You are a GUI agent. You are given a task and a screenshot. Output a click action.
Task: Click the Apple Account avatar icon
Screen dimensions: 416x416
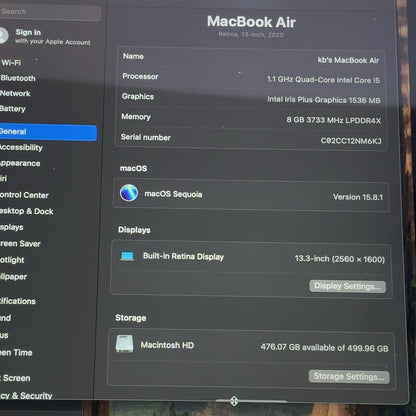[x=3, y=36]
